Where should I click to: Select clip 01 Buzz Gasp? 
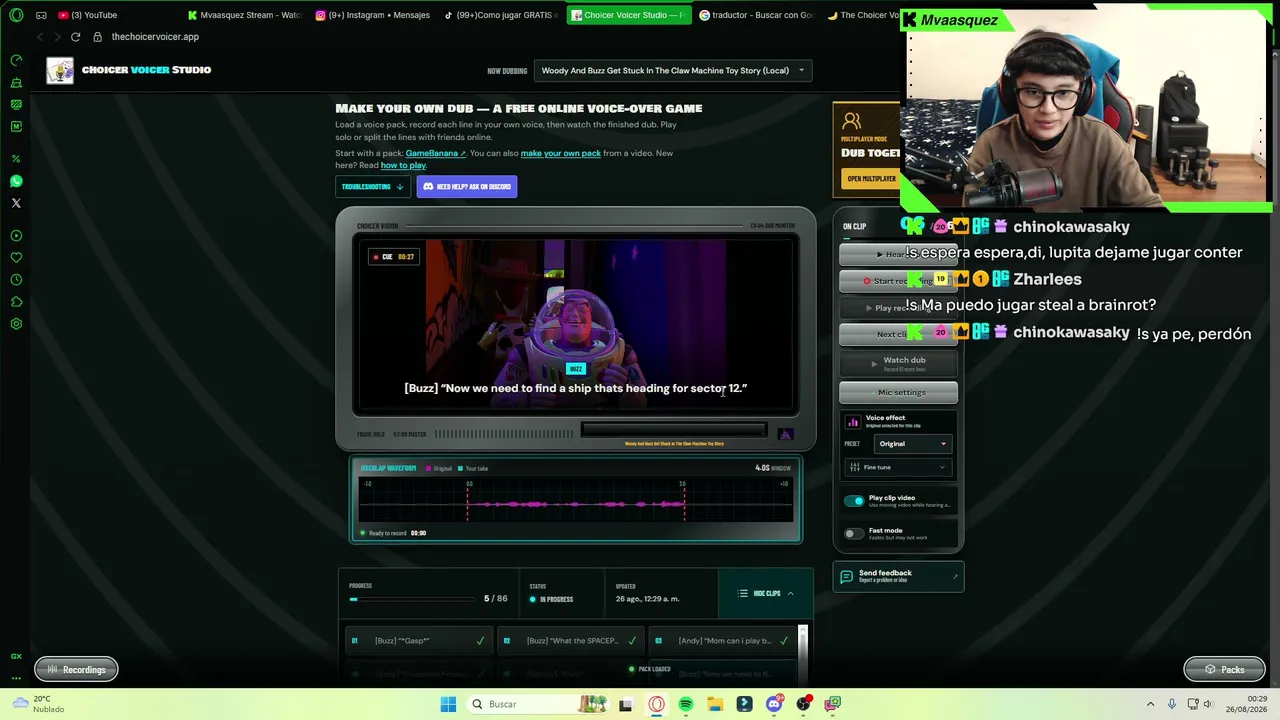[x=418, y=641]
